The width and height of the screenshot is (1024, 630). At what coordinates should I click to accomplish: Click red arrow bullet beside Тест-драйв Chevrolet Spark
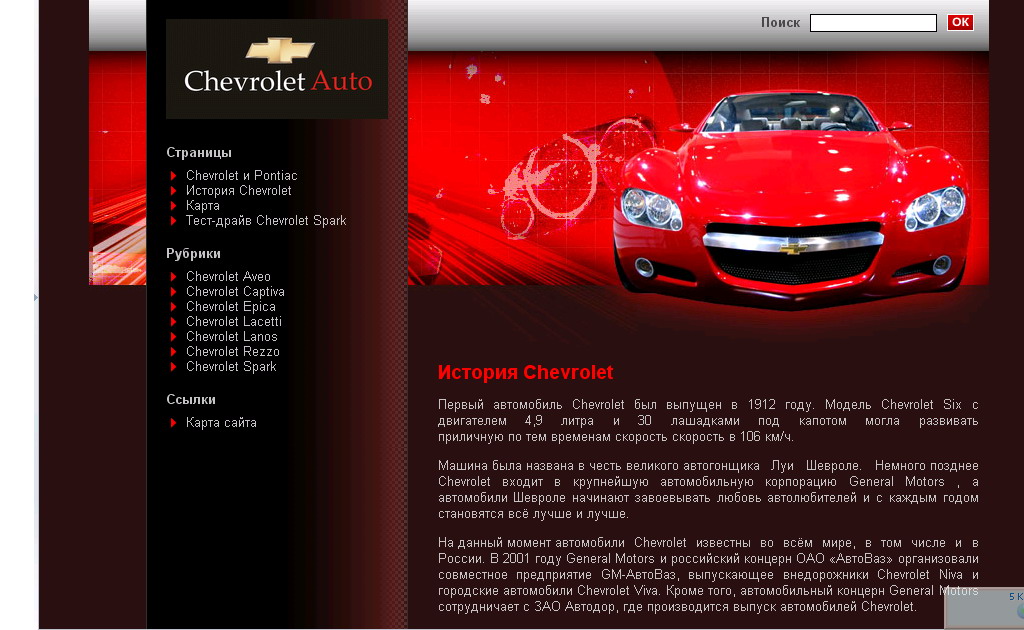point(173,221)
